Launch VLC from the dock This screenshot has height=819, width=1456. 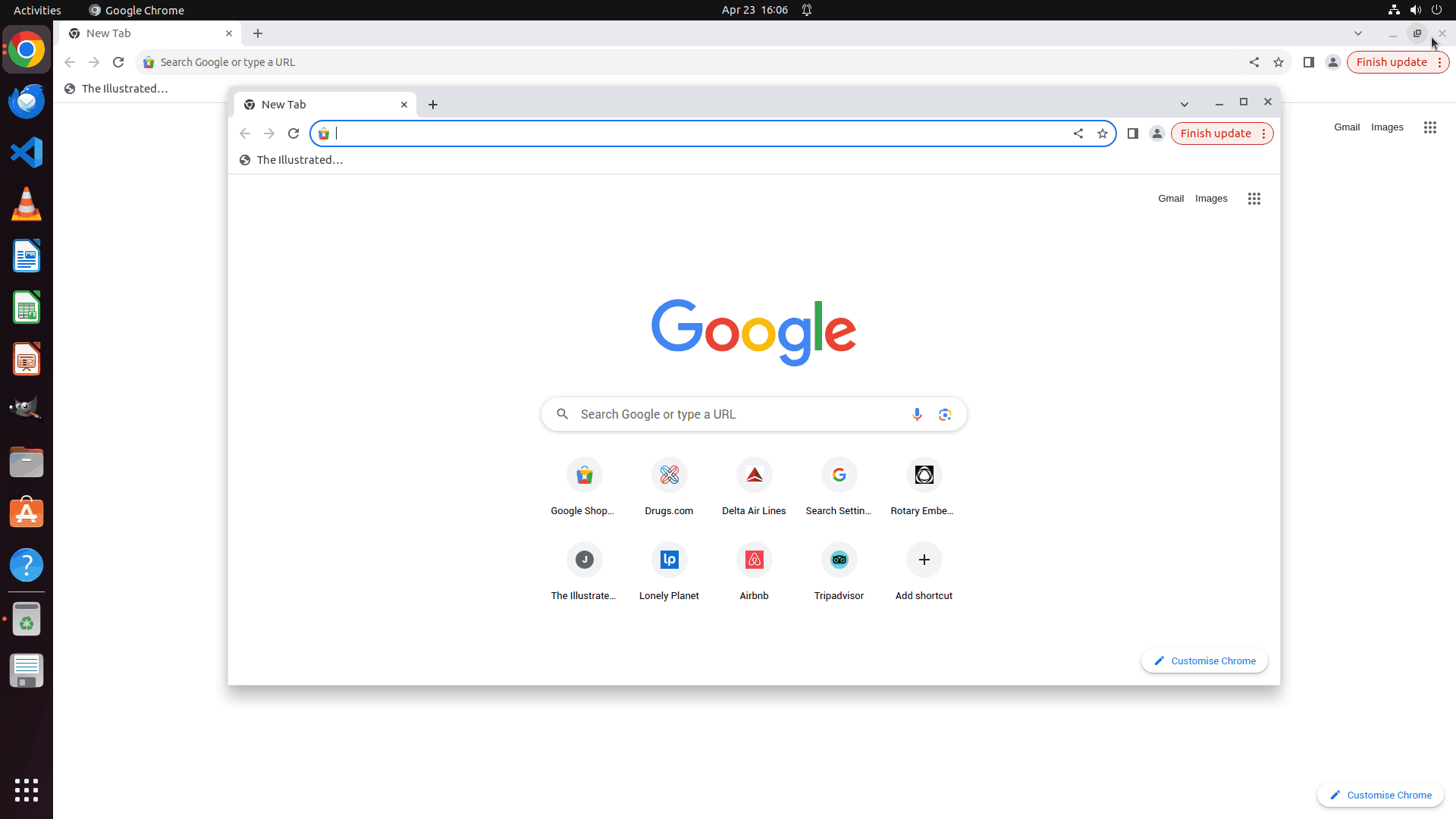coord(26,204)
